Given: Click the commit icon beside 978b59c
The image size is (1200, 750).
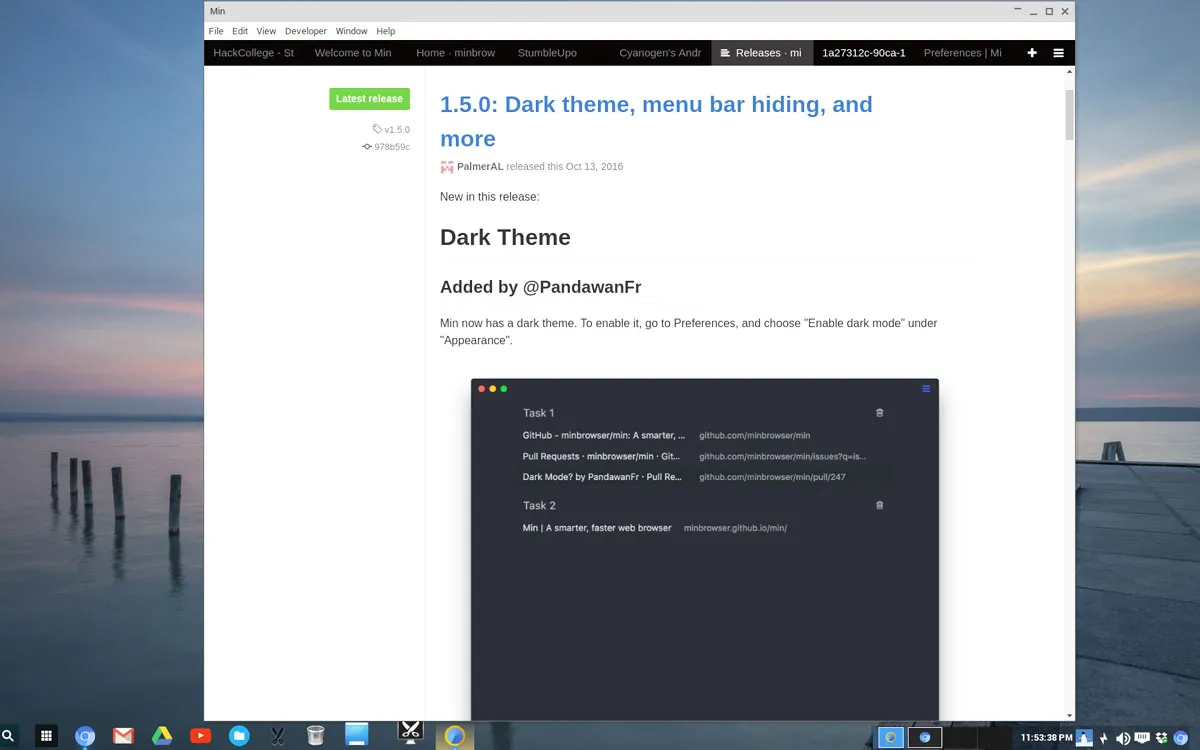Looking at the screenshot, I should point(367,146).
